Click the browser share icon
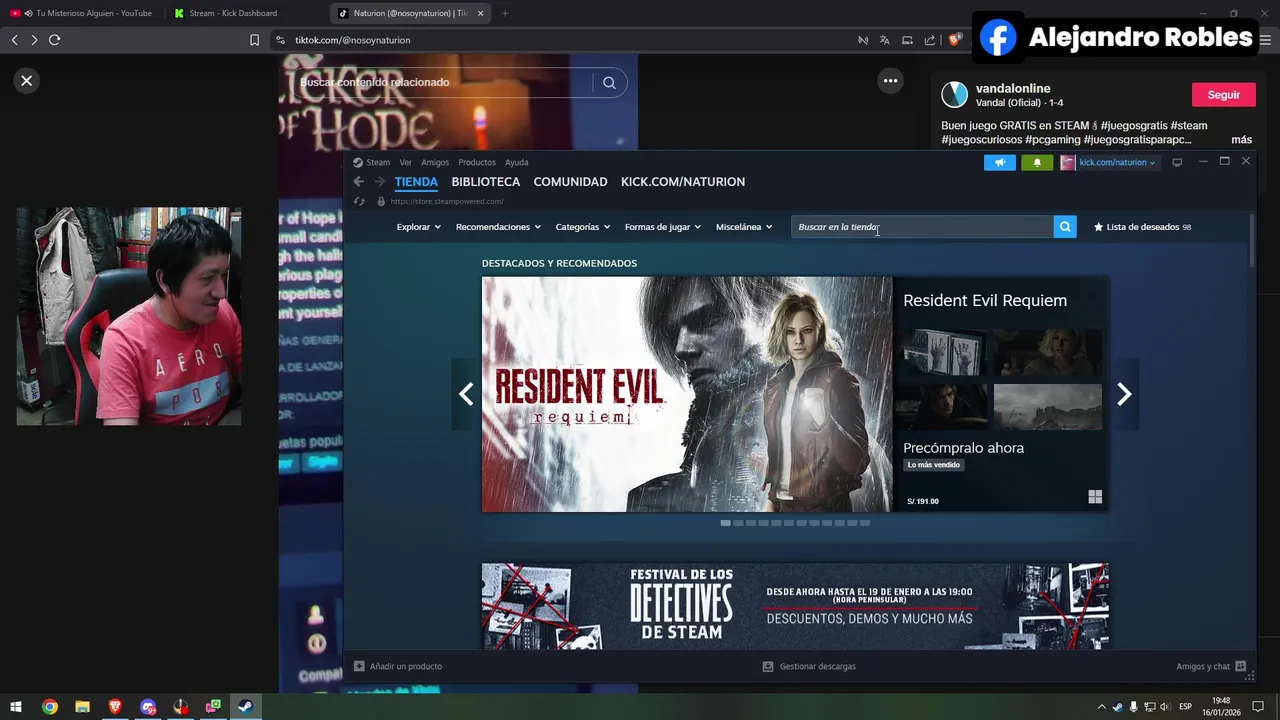This screenshot has width=1280, height=720. [x=930, y=40]
